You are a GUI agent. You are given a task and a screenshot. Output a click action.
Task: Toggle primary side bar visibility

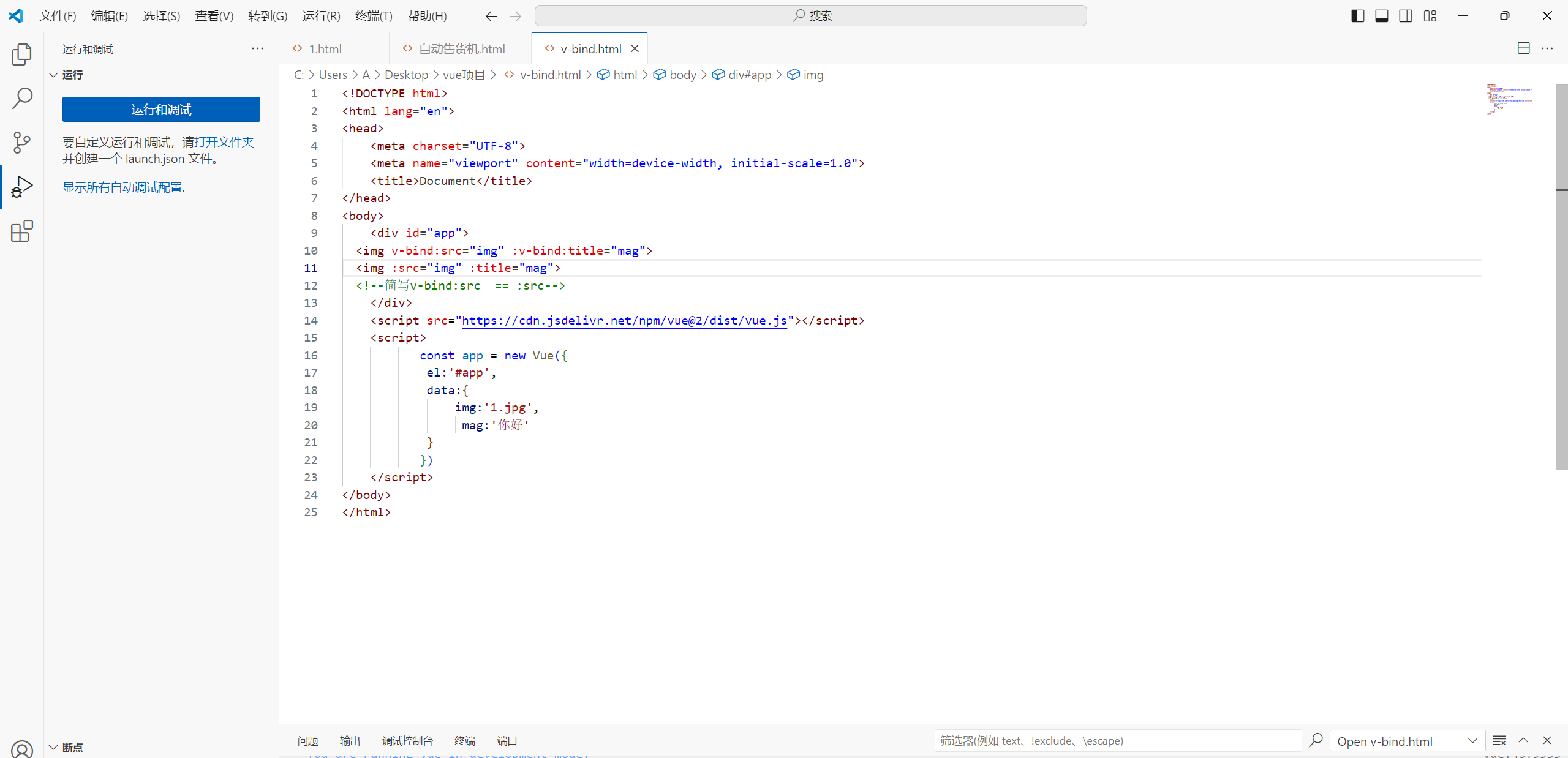(1357, 16)
